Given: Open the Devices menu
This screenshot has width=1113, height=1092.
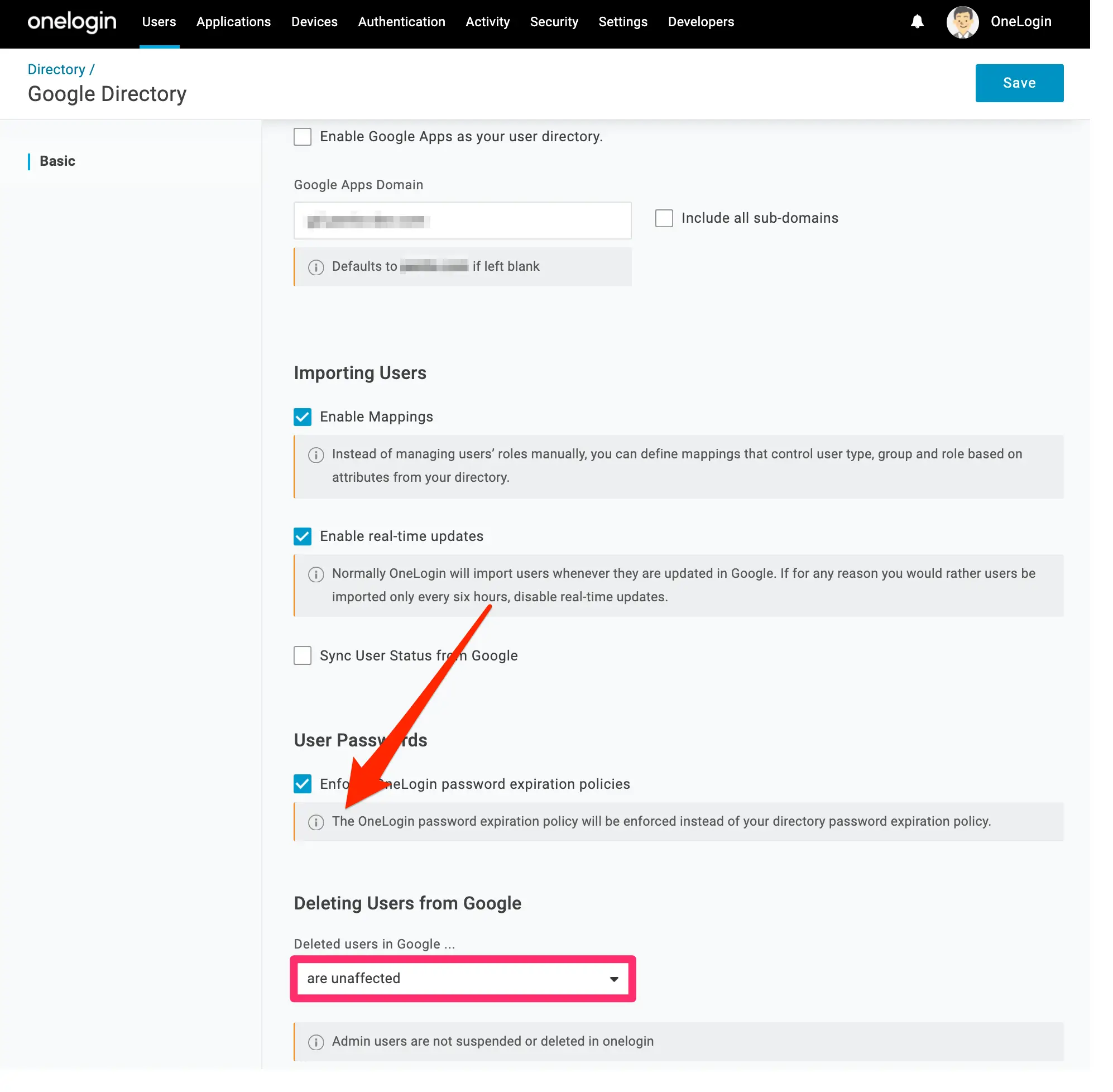Looking at the screenshot, I should 314,22.
